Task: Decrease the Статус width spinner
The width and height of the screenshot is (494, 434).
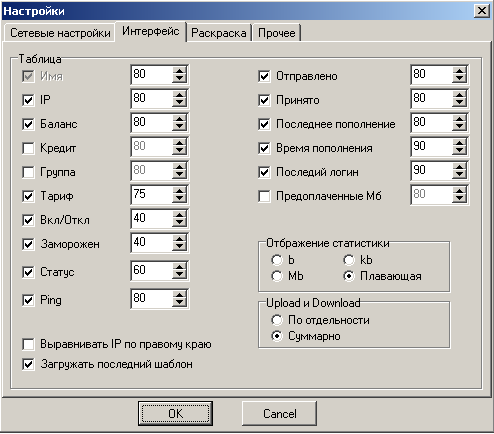Action: [x=179, y=275]
